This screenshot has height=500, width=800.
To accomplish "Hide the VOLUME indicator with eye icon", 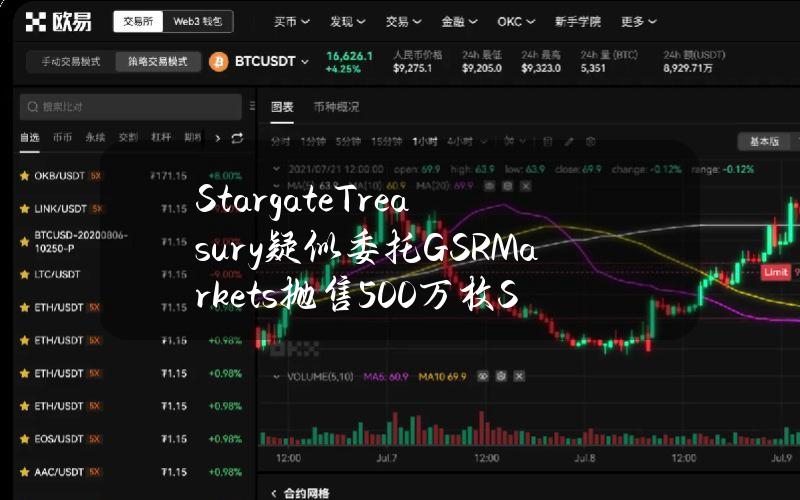I will [x=483, y=377].
